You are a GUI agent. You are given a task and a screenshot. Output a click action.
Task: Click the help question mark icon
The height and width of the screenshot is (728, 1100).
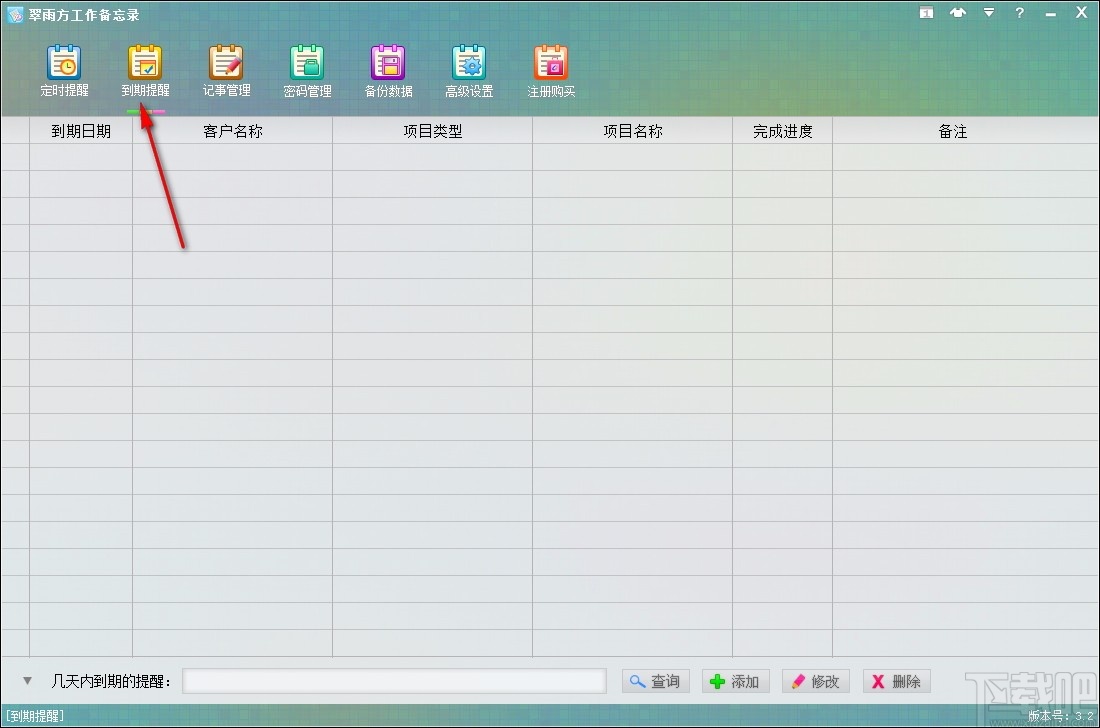click(1019, 13)
